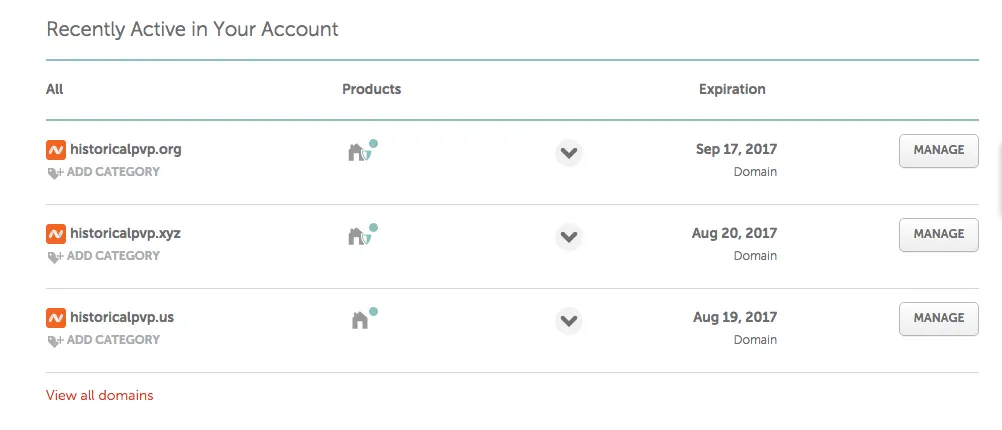Open the View all domains link

(x=100, y=395)
